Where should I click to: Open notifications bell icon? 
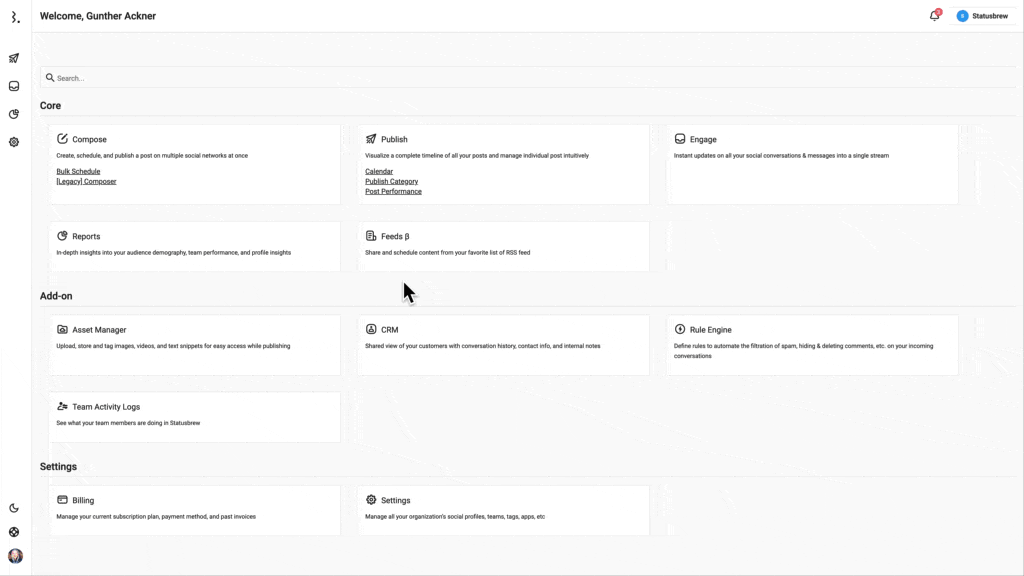click(x=934, y=16)
